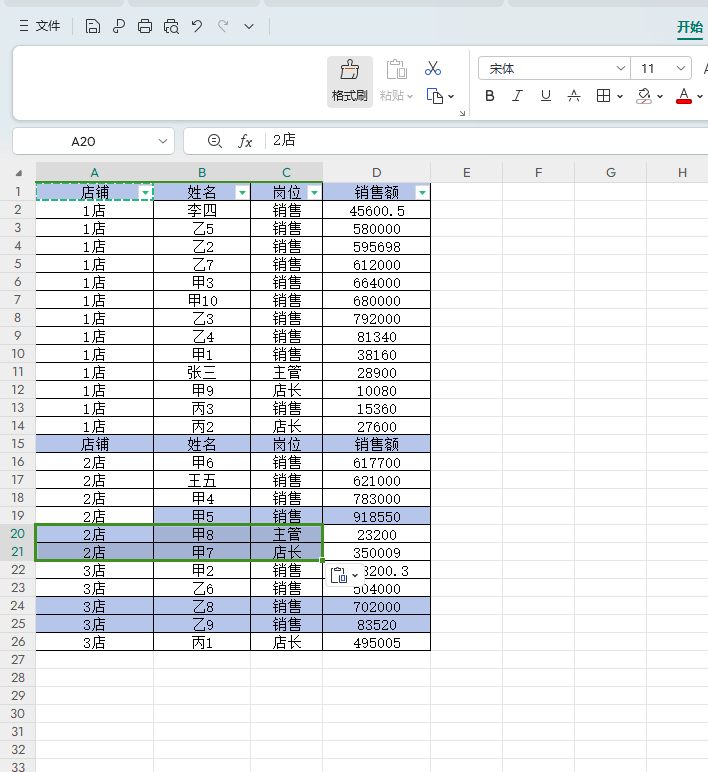
Task: Click the Cut scissors icon
Action: [x=433, y=68]
